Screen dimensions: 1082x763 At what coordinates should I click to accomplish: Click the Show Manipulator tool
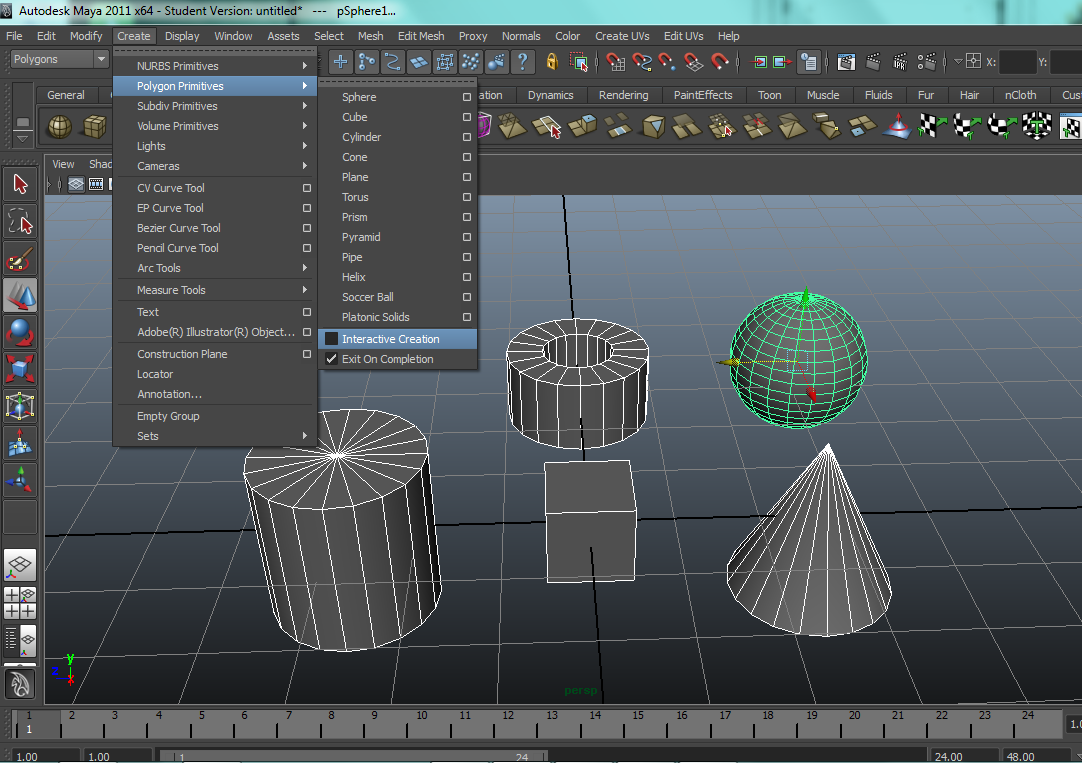[20, 480]
